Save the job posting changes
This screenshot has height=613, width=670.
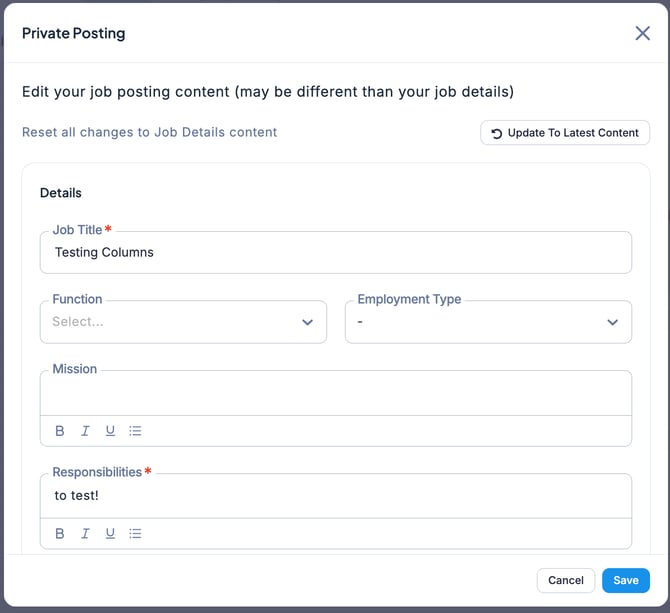[626, 580]
